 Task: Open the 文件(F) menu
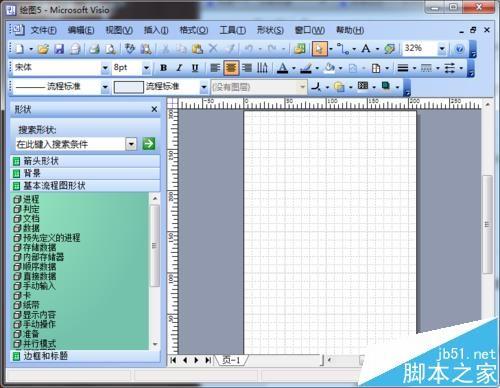tap(43, 30)
